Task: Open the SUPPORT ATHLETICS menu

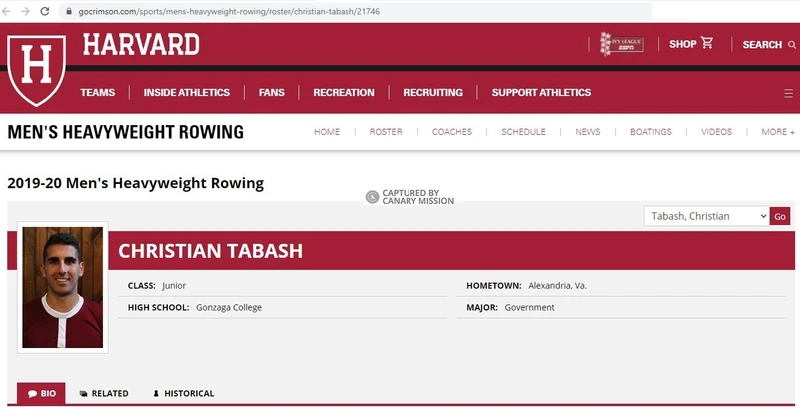Action: (541, 92)
